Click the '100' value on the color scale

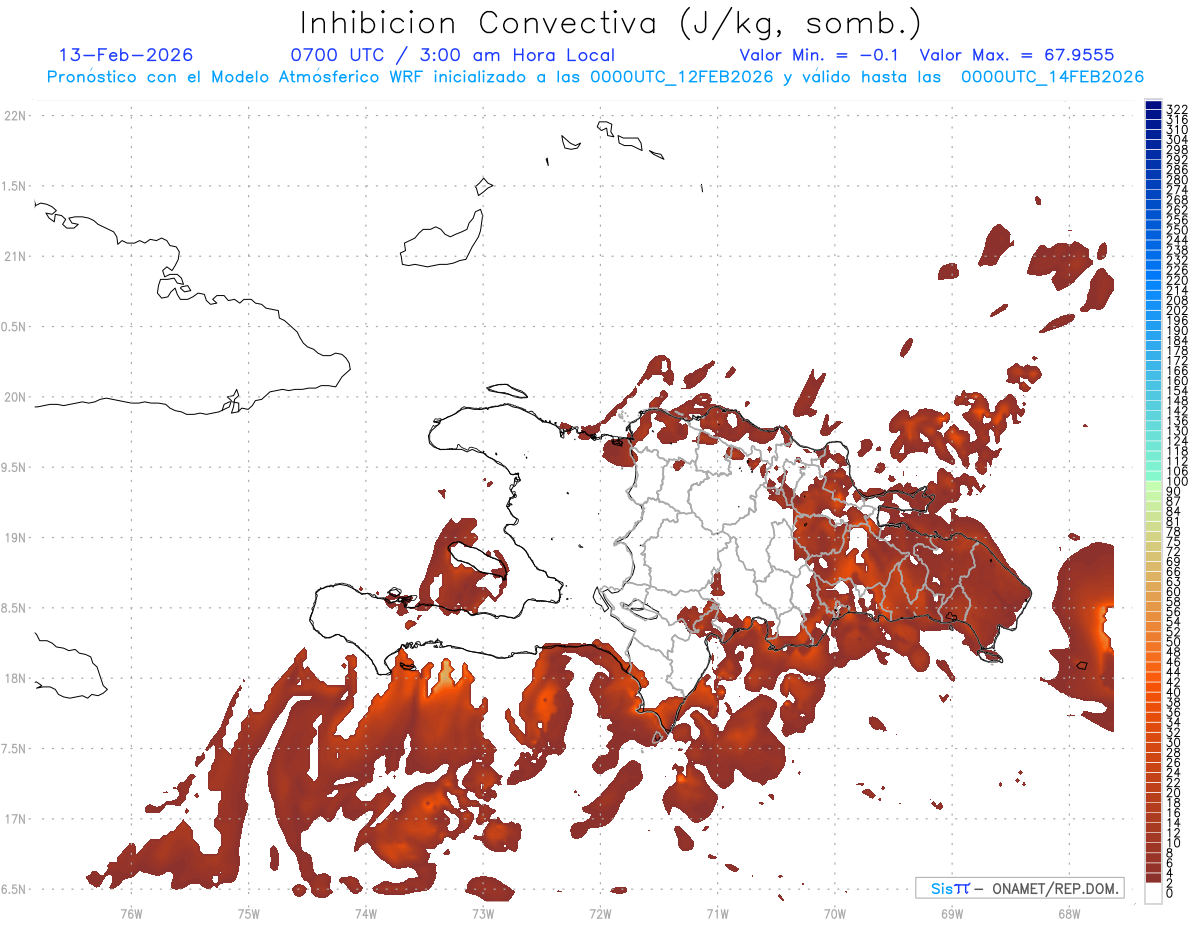[1177, 481]
